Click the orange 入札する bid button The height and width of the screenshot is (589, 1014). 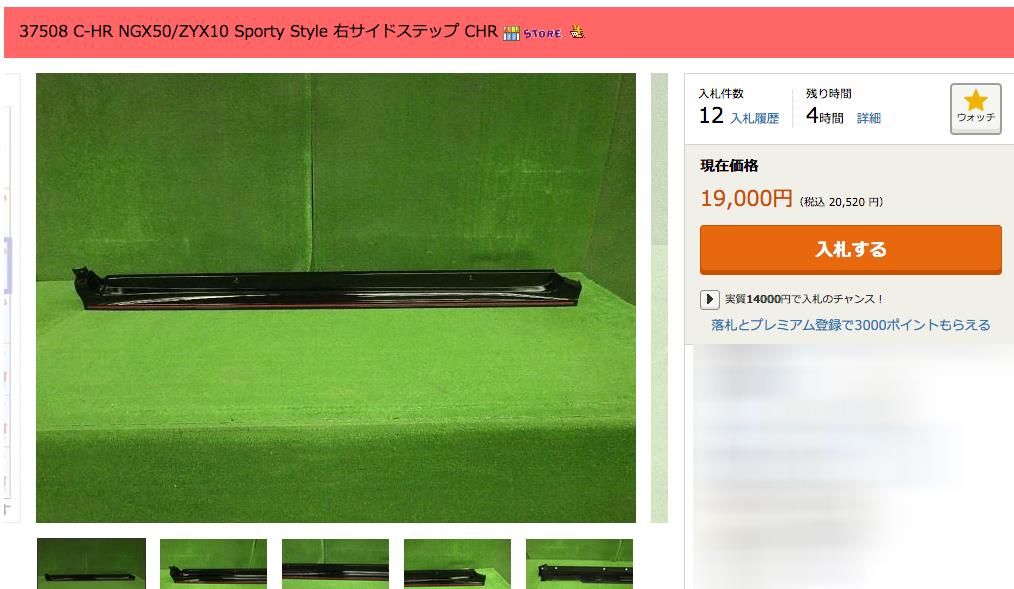point(850,250)
